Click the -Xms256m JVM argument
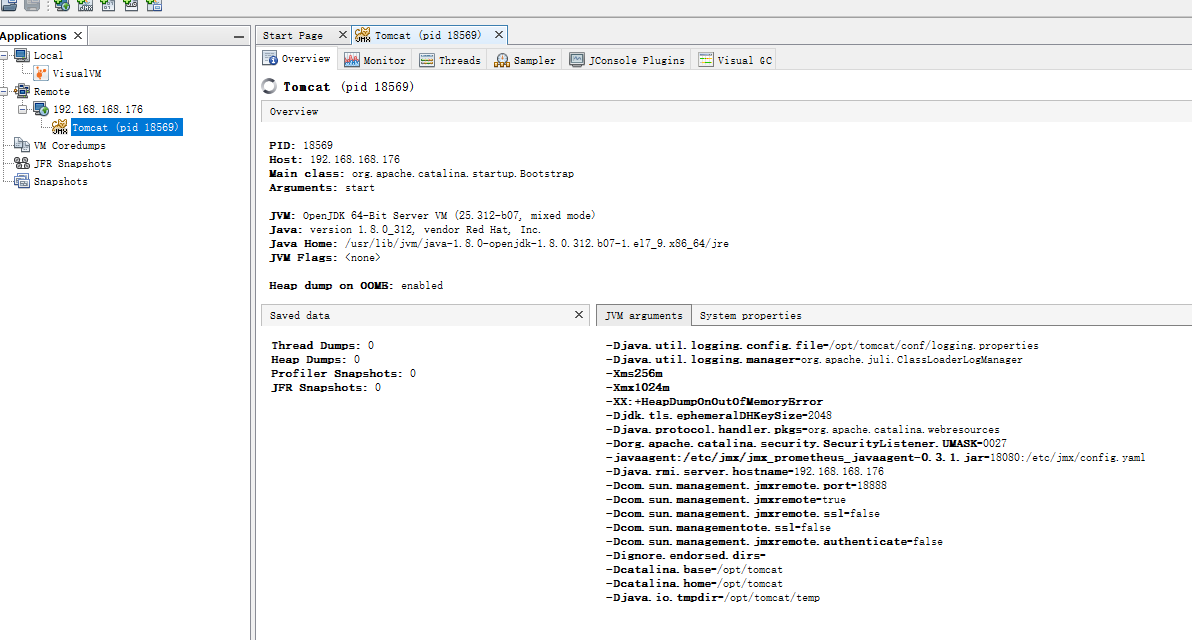Viewport: 1192px width, 640px height. tap(634, 373)
